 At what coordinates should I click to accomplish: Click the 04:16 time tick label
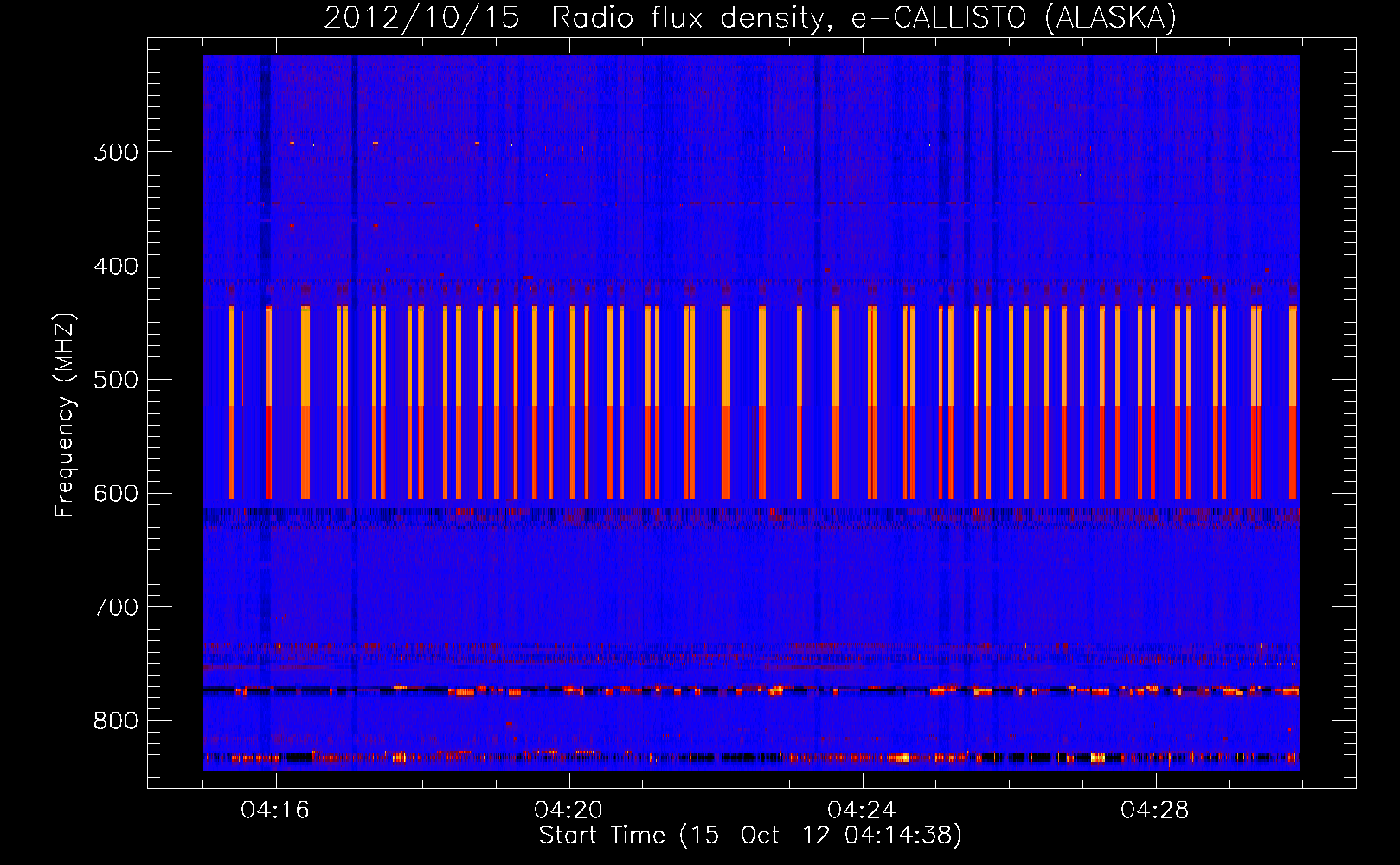[275, 810]
